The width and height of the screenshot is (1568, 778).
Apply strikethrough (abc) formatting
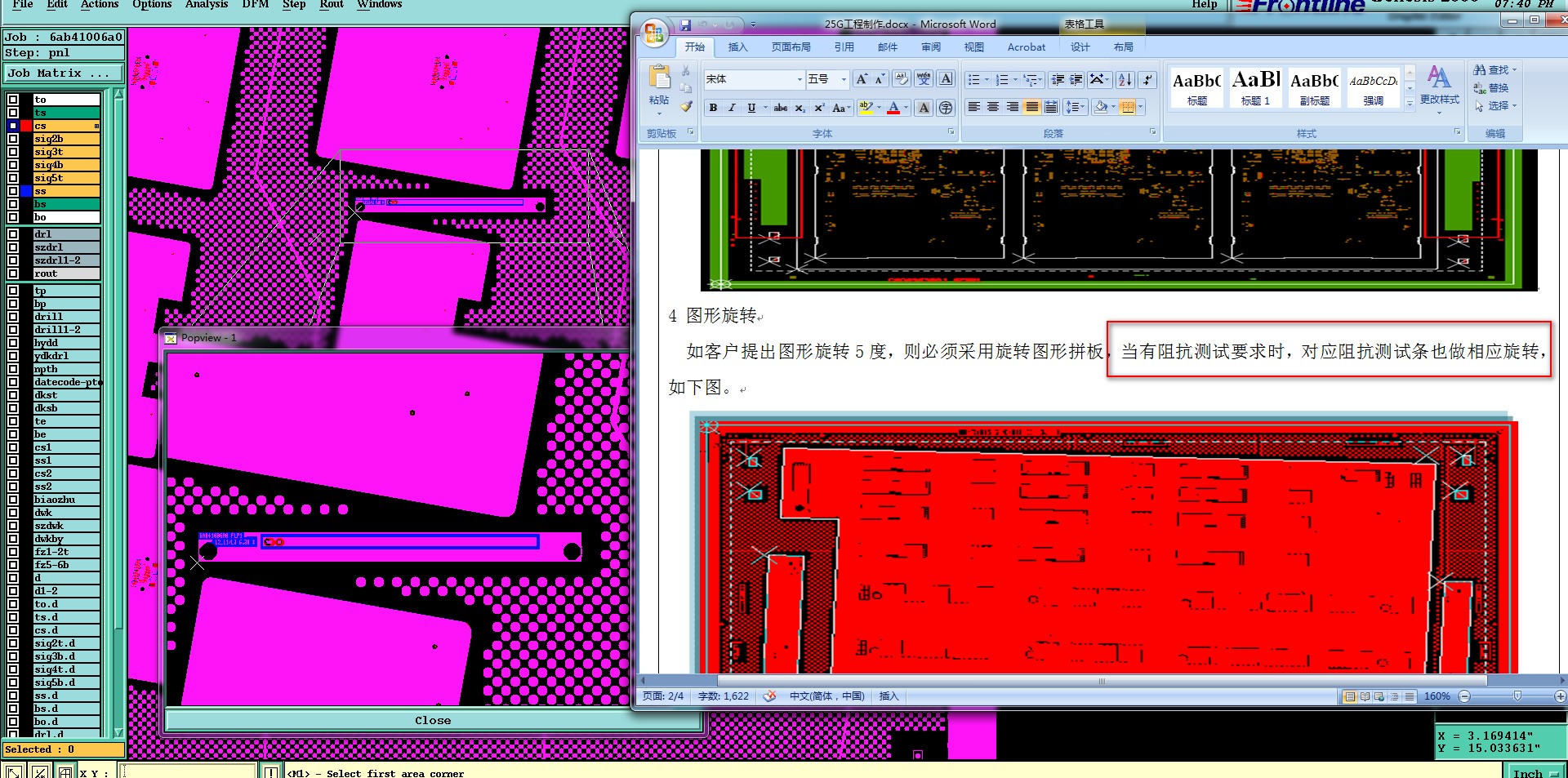[x=781, y=108]
